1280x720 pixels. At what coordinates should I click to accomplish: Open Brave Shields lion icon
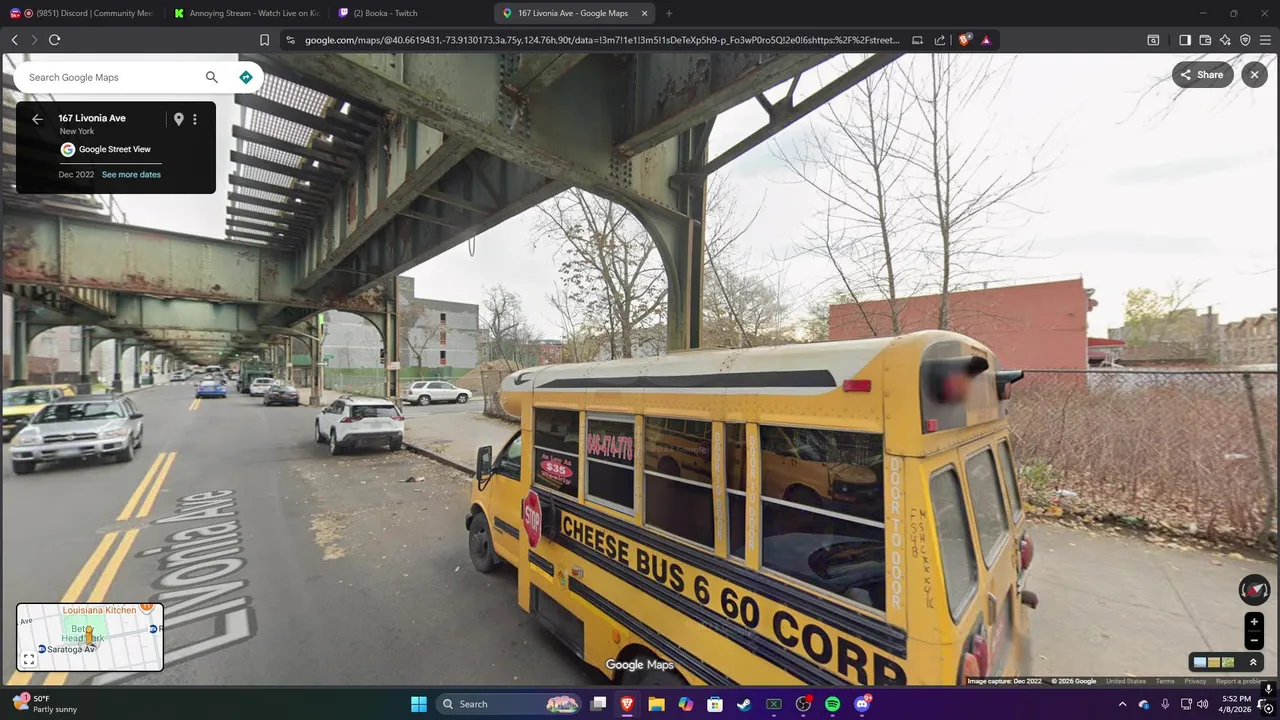[964, 40]
